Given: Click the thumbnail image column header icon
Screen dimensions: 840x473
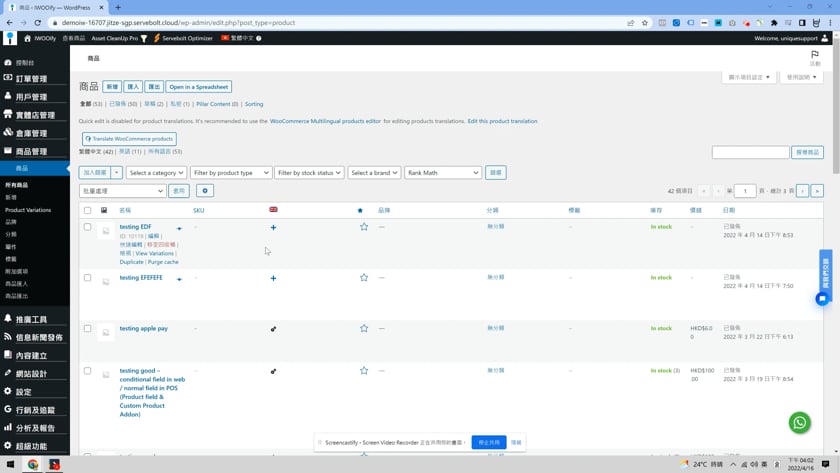Looking at the screenshot, I should pyautogui.click(x=104, y=210).
